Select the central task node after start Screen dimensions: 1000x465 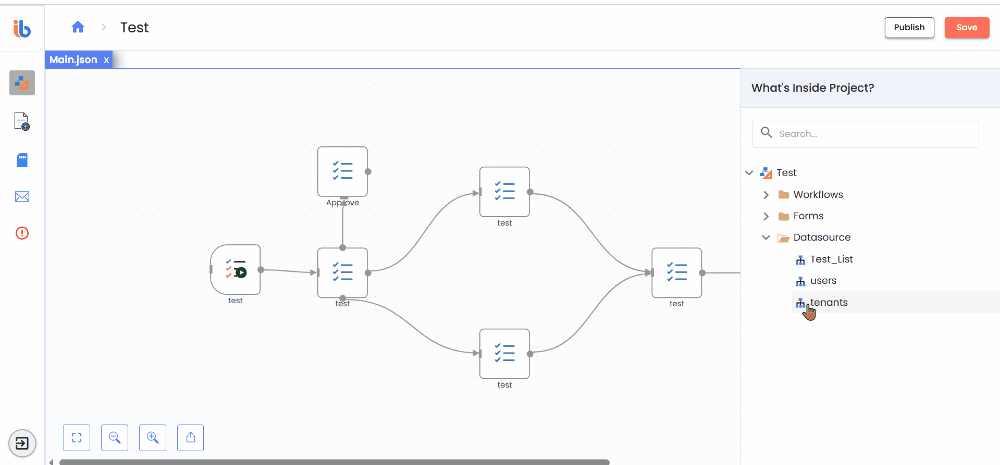click(x=342, y=272)
